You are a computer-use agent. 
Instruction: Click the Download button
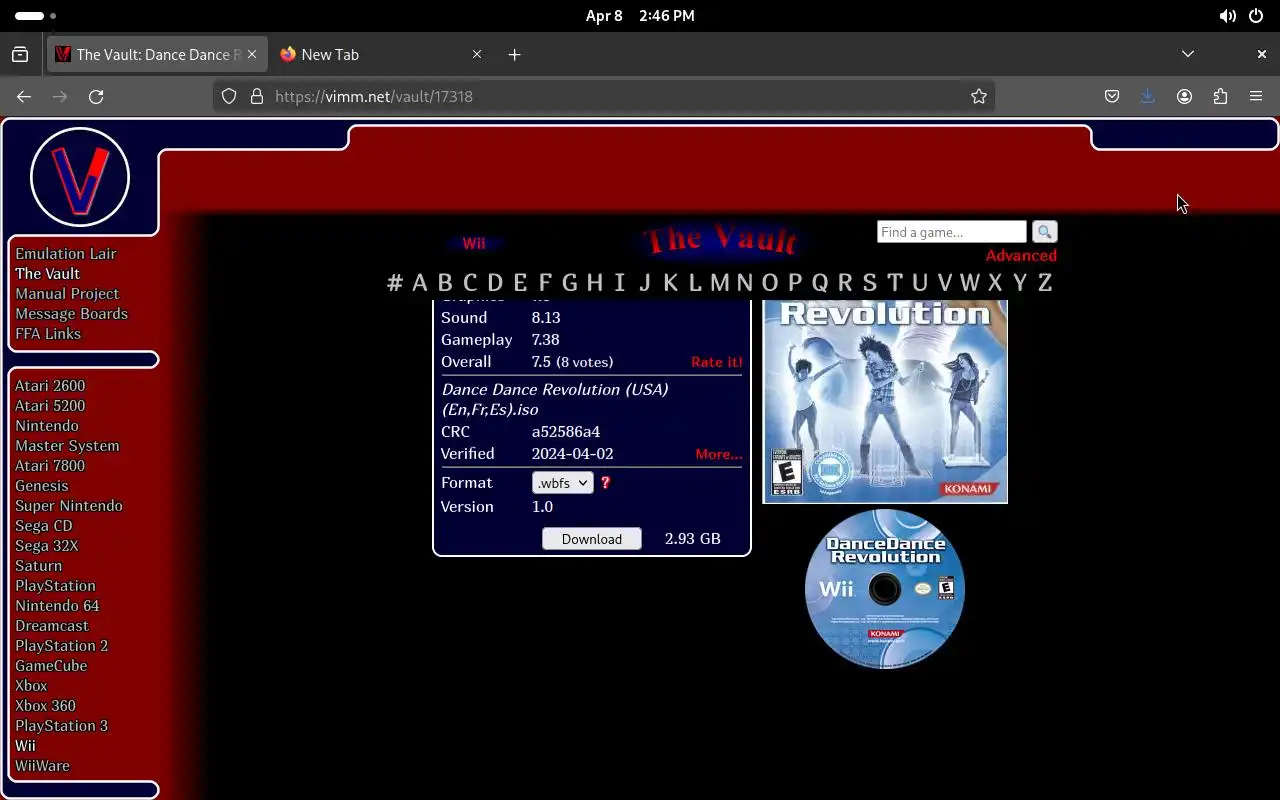tap(592, 538)
